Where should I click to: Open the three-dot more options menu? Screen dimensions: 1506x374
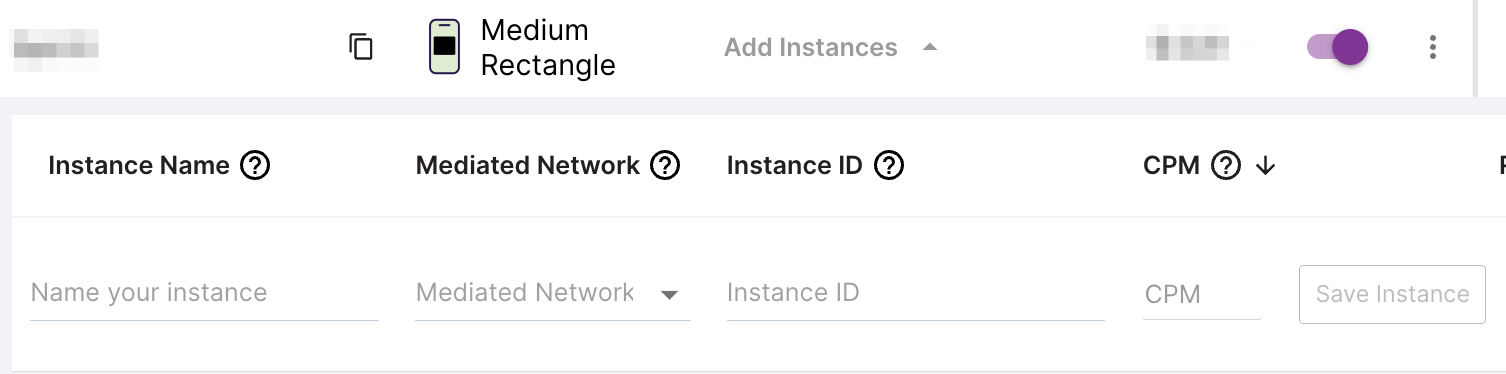click(1433, 47)
